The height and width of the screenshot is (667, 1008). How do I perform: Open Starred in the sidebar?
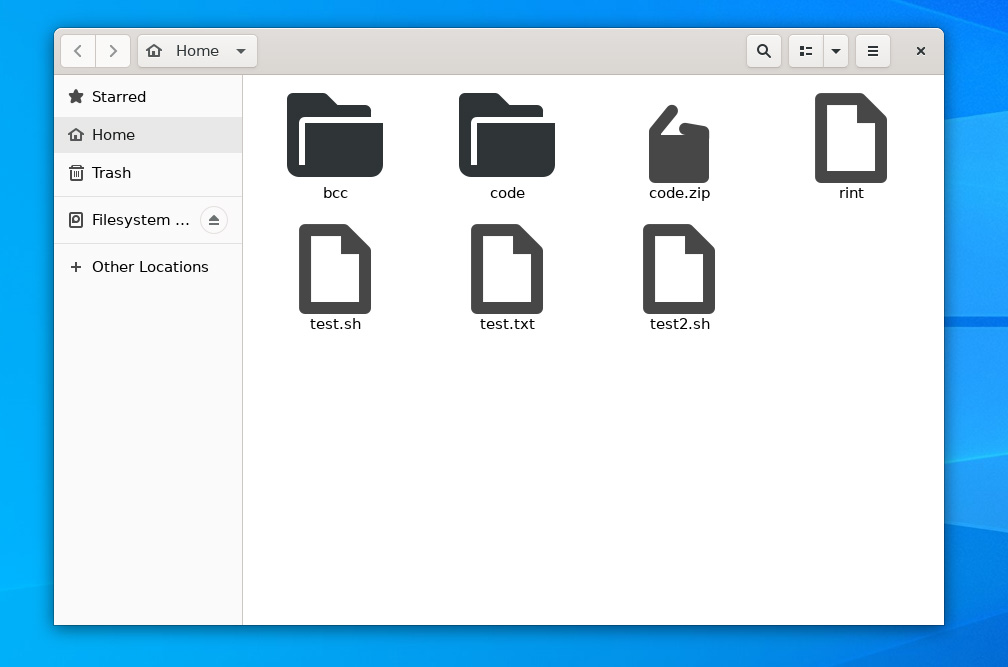point(119,97)
